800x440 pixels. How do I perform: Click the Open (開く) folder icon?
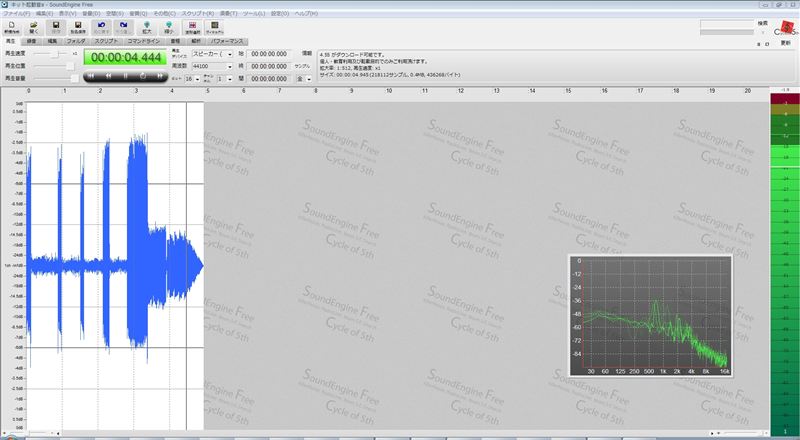pos(34,27)
